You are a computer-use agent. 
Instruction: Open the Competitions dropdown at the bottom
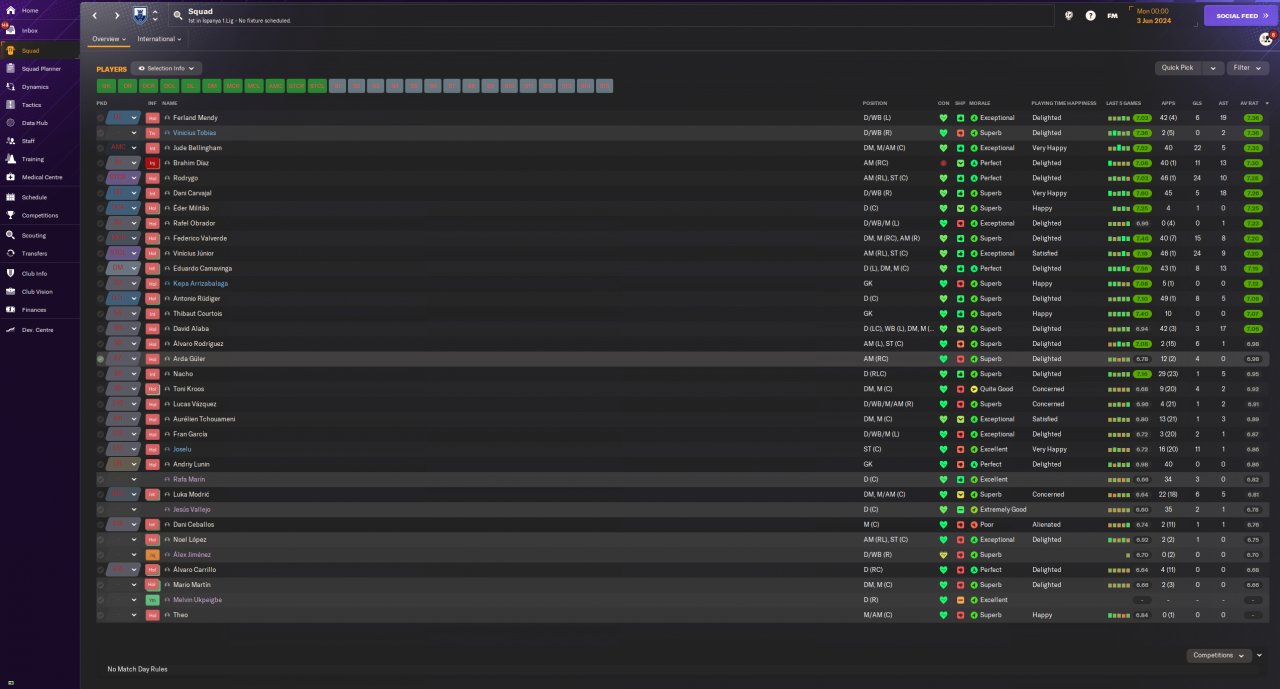(1219, 655)
